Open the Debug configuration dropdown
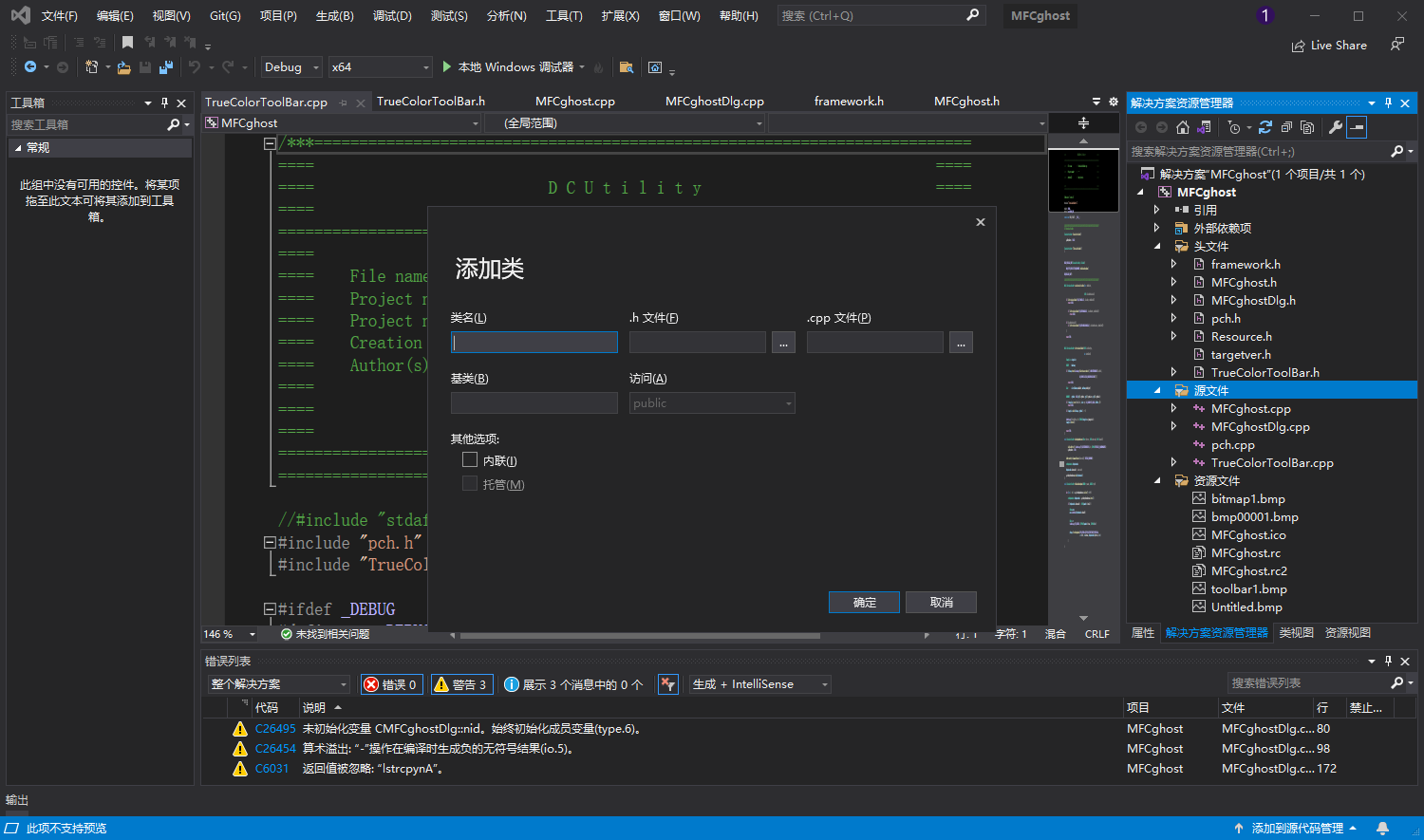The height and width of the screenshot is (840, 1424). 291,67
